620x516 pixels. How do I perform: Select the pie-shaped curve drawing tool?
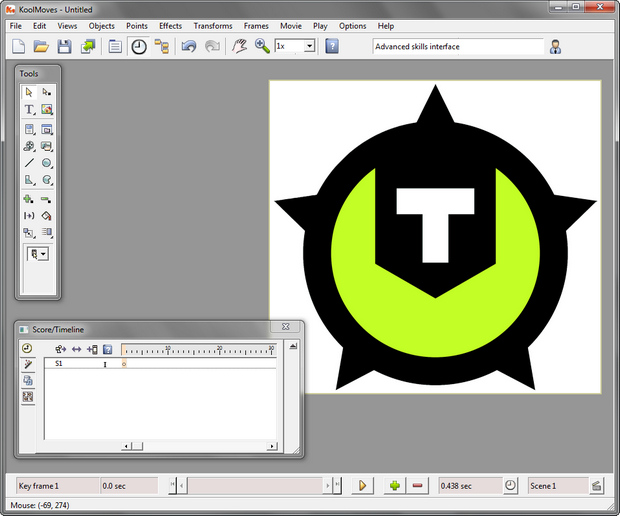(x=47, y=180)
